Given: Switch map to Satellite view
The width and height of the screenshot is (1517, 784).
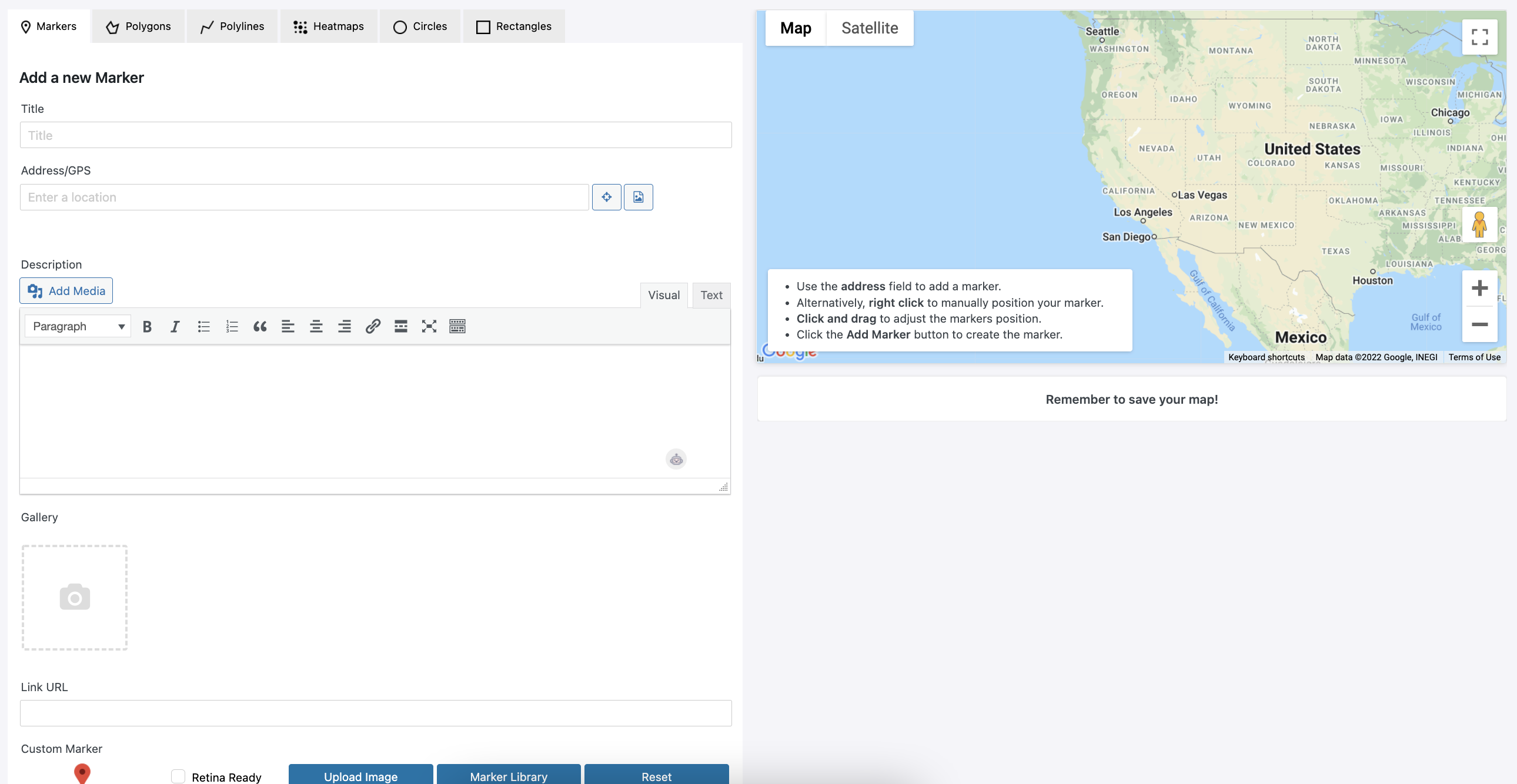Looking at the screenshot, I should point(869,28).
